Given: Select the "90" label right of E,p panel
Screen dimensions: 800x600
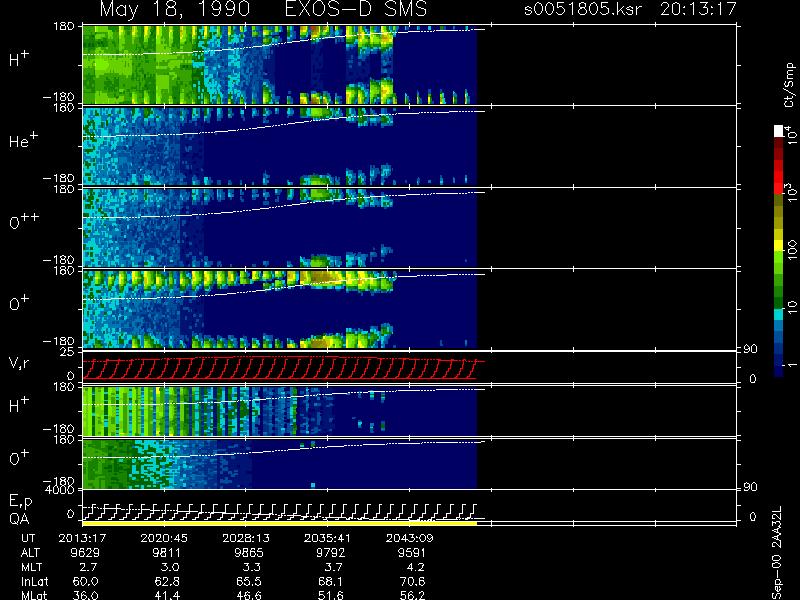Looking at the screenshot, I should pos(750,488).
